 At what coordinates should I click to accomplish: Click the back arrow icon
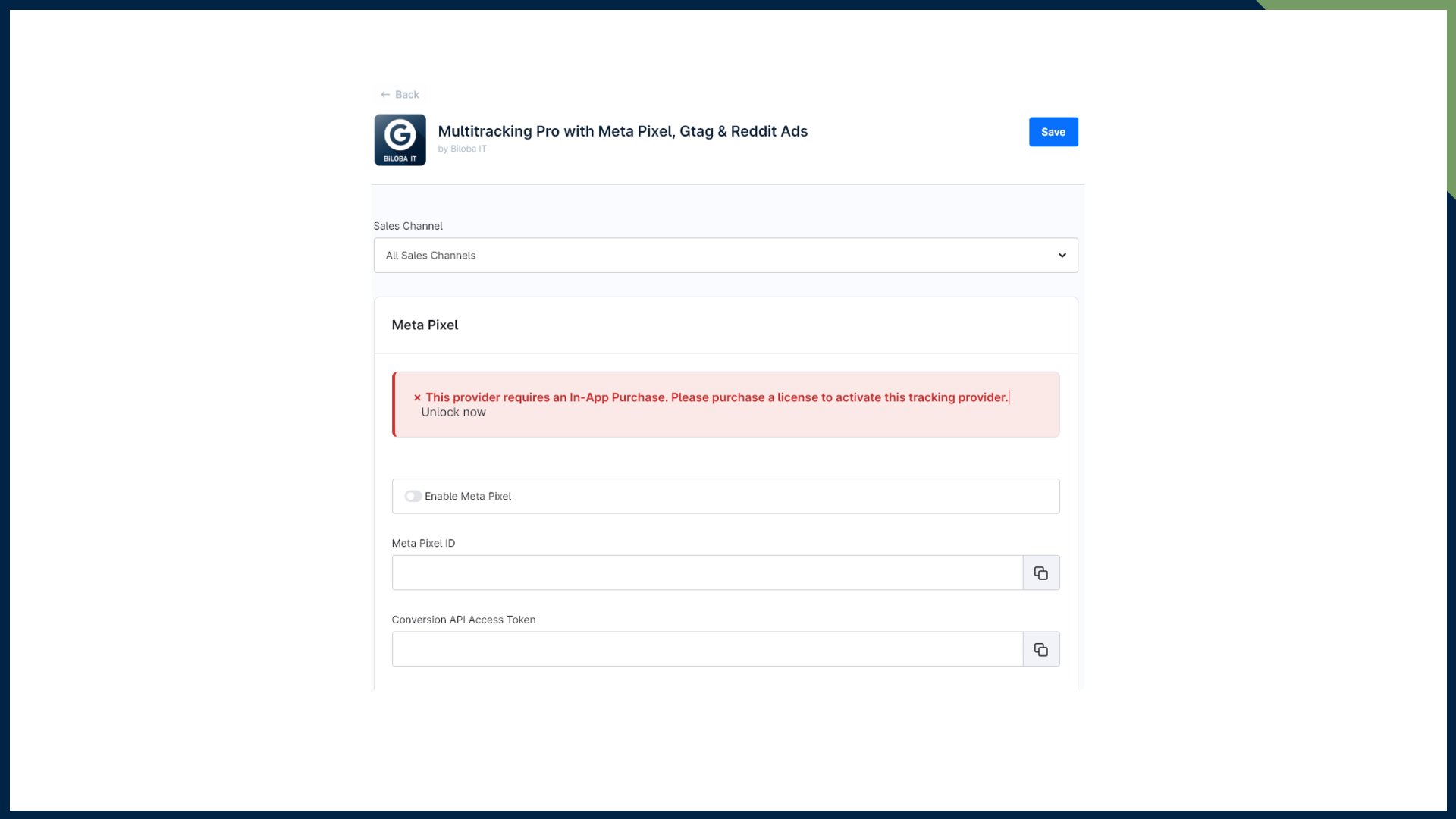[386, 94]
